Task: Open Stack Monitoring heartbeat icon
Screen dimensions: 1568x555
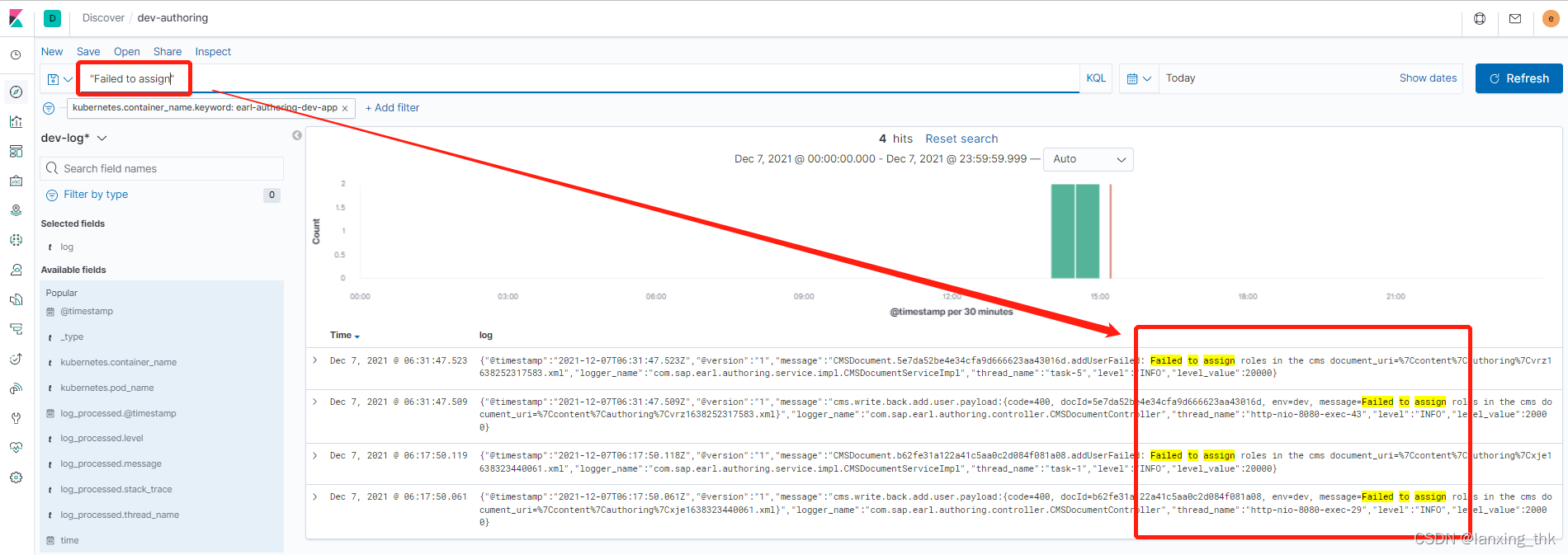Action: tap(16, 448)
